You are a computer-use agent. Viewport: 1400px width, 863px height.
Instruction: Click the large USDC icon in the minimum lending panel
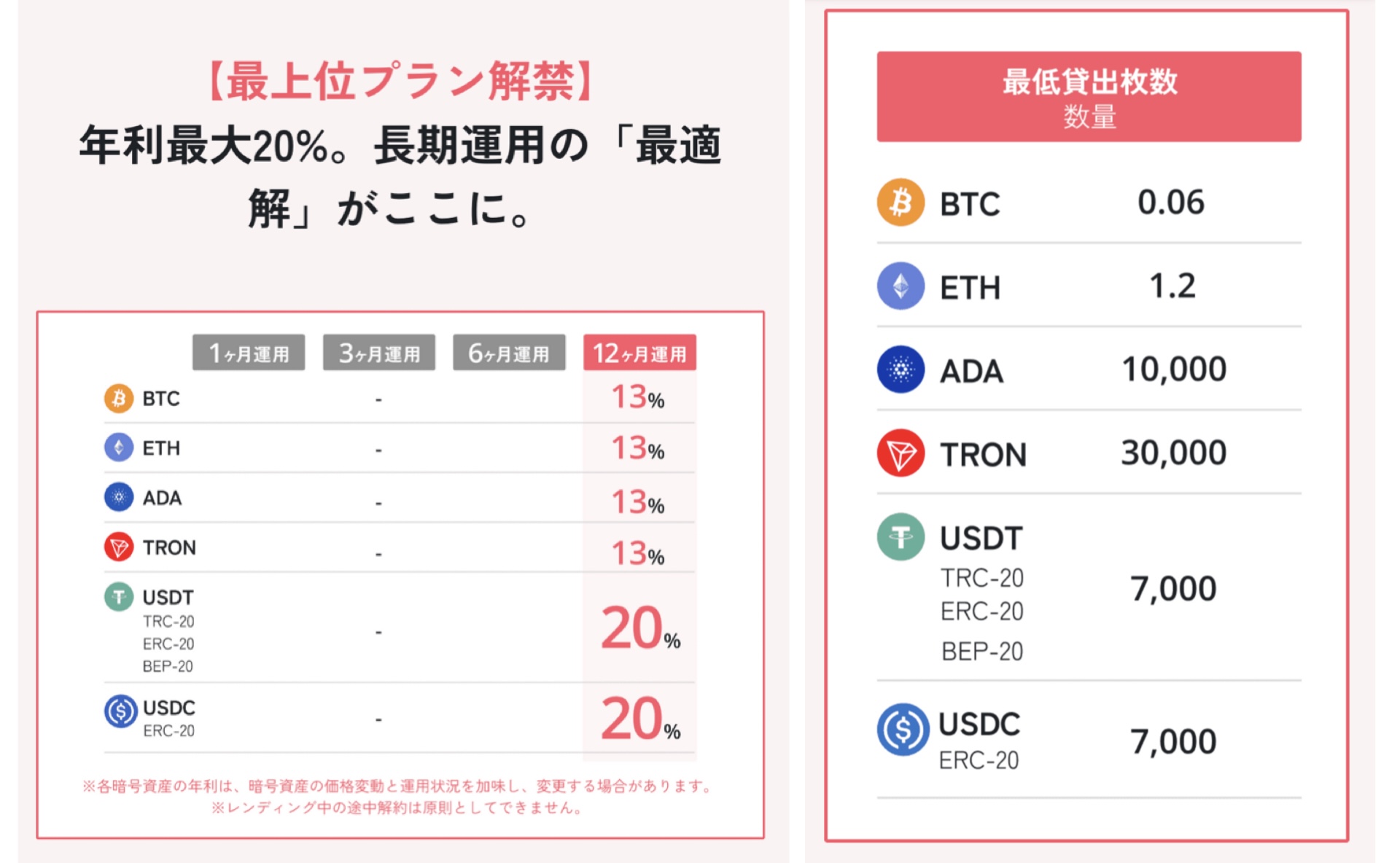point(903,729)
